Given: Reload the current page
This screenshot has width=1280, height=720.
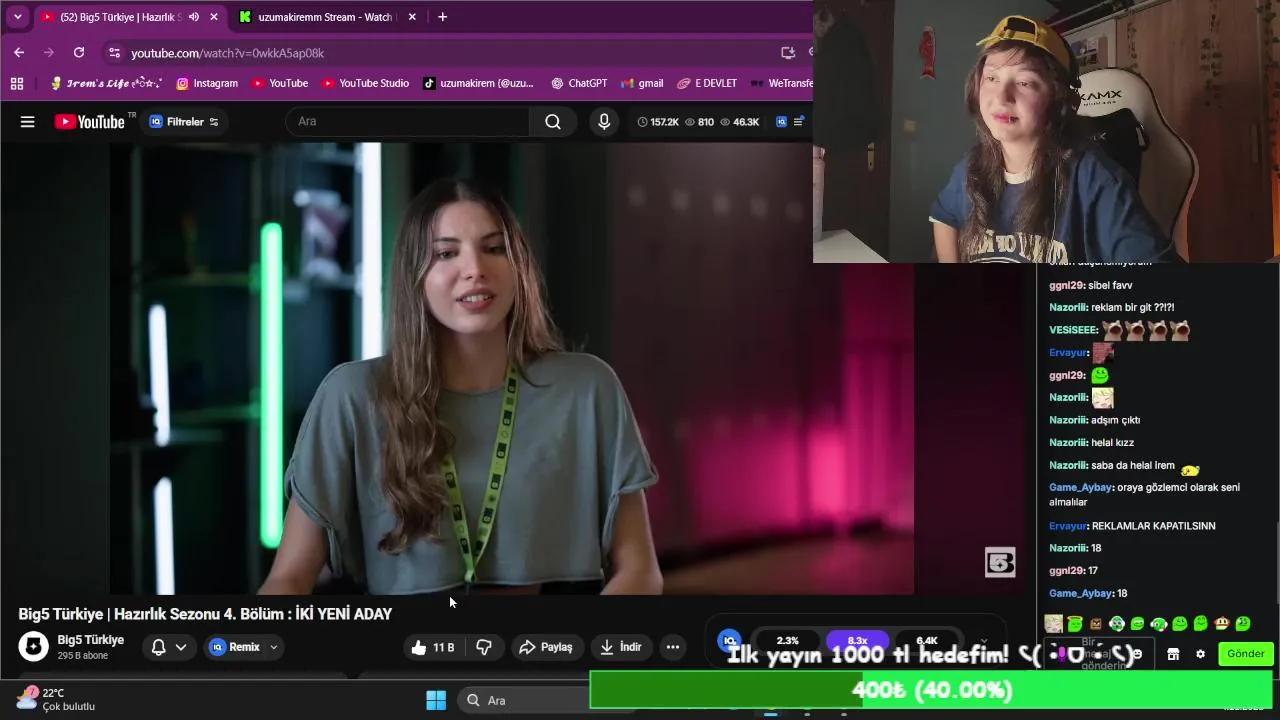Looking at the screenshot, I should (79, 52).
